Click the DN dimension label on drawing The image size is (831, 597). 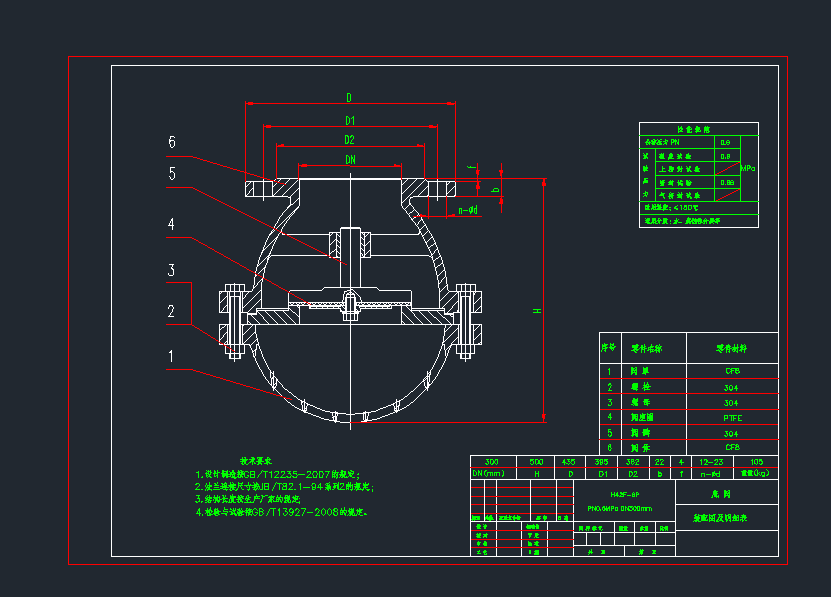[x=350, y=160]
